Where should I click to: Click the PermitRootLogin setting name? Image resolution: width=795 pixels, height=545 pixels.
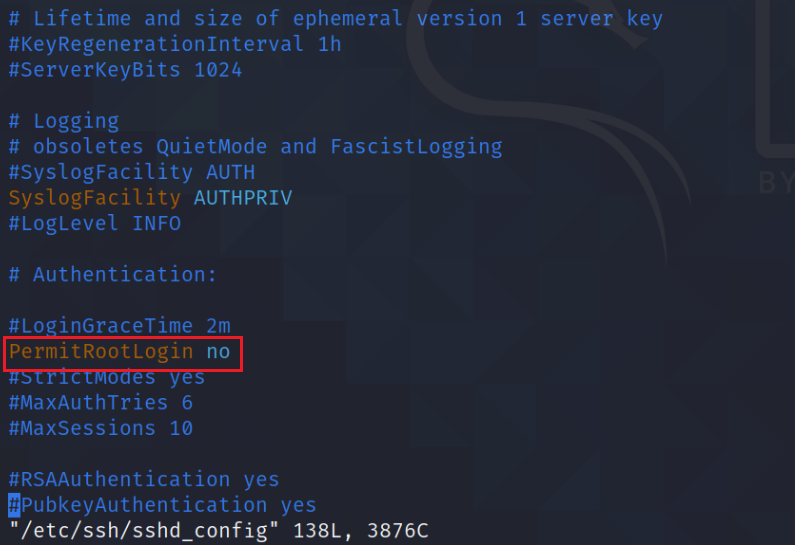pos(101,352)
